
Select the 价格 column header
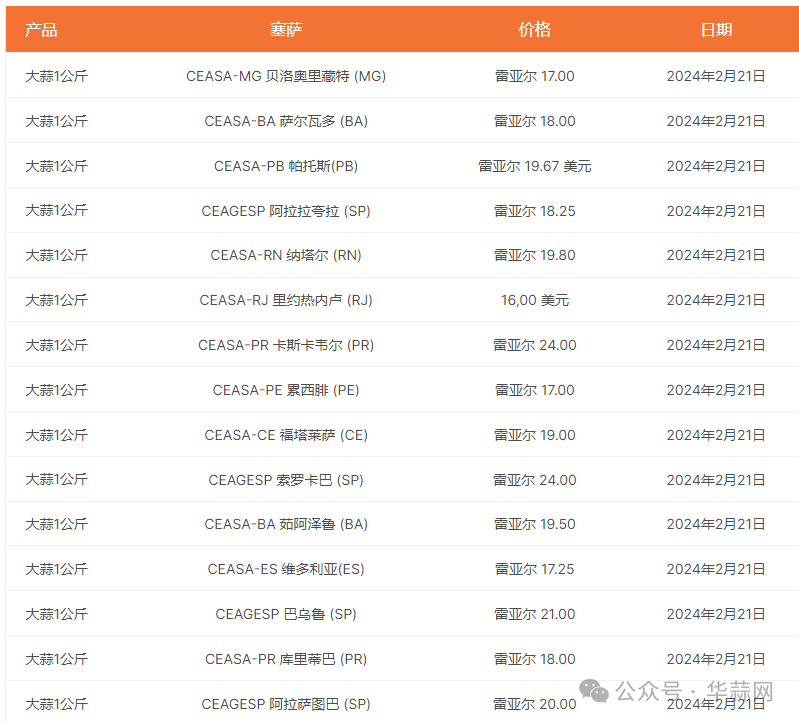click(534, 30)
